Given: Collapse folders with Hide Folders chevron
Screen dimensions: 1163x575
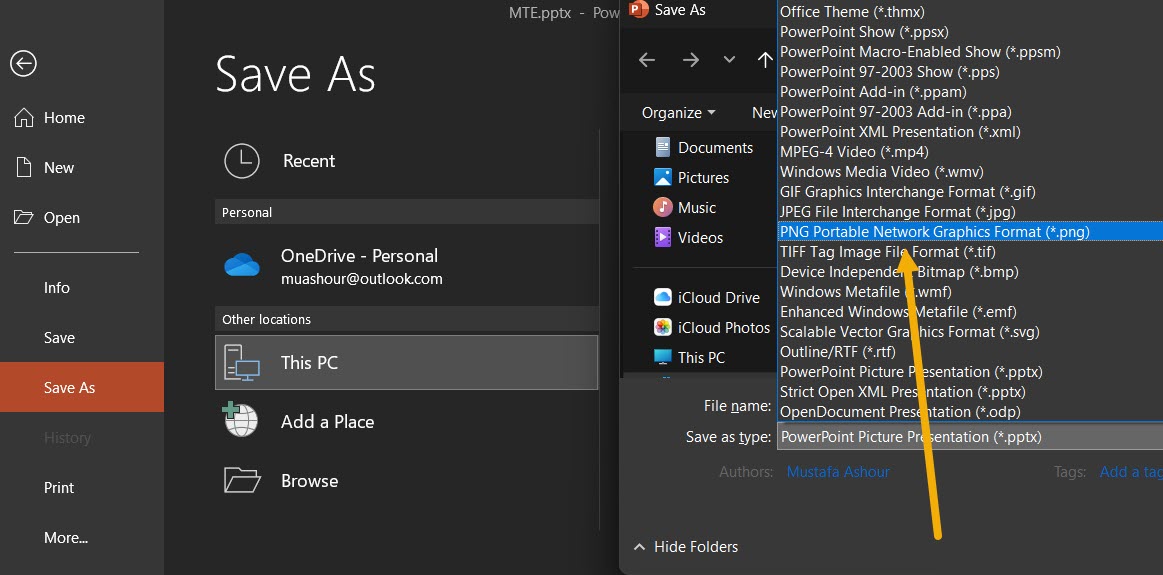Looking at the screenshot, I should (x=639, y=547).
